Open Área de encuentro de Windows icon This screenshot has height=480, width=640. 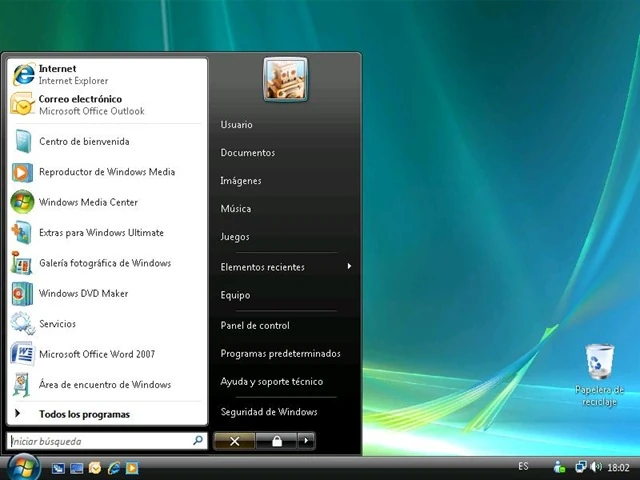(22, 384)
